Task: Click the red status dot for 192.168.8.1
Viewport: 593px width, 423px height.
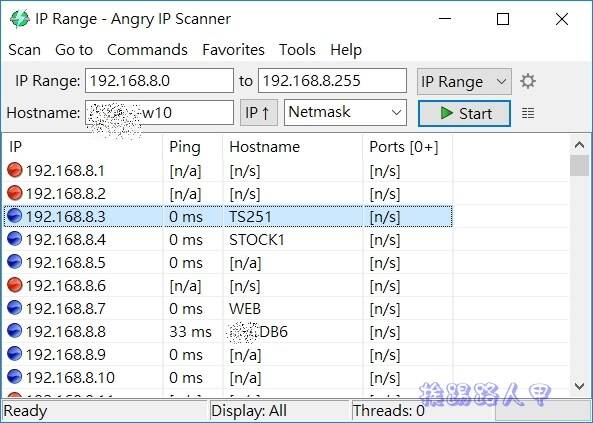Action: (15, 170)
